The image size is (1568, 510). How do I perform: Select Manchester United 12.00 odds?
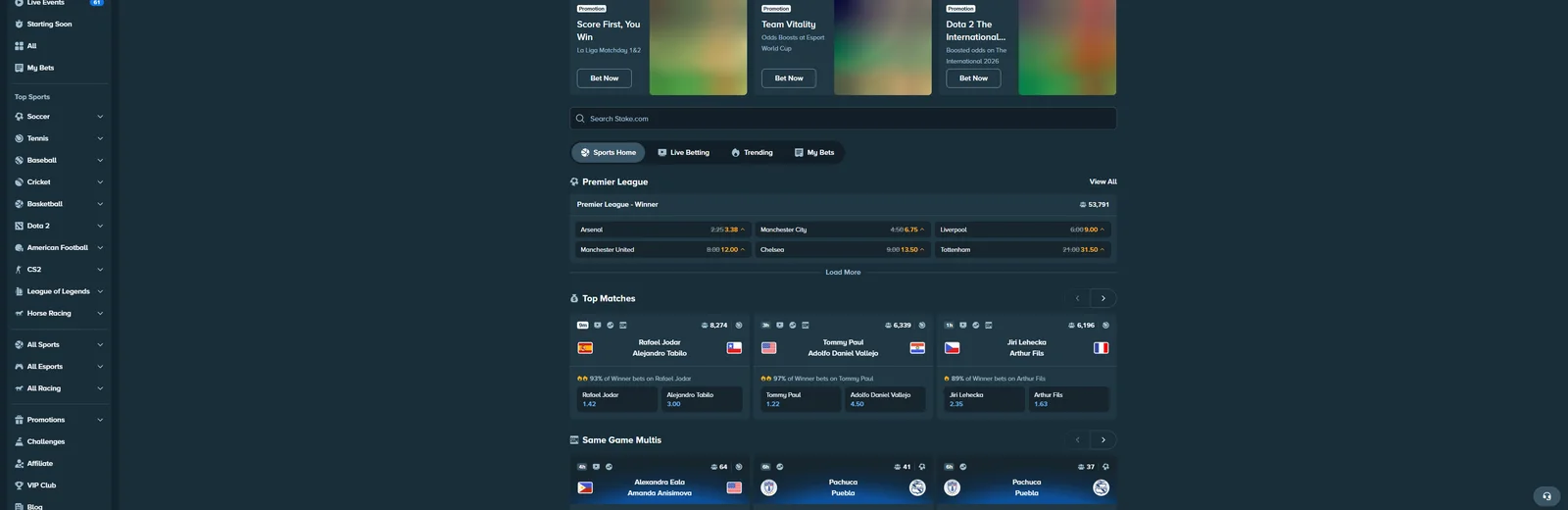tap(662, 250)
